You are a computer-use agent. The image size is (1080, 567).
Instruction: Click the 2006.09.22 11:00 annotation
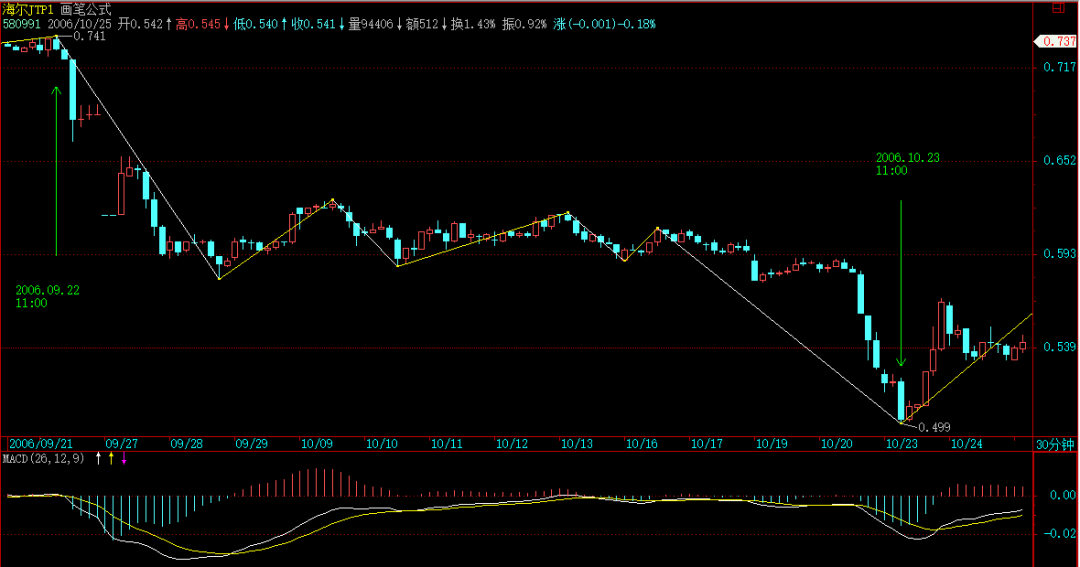(48, 297)
